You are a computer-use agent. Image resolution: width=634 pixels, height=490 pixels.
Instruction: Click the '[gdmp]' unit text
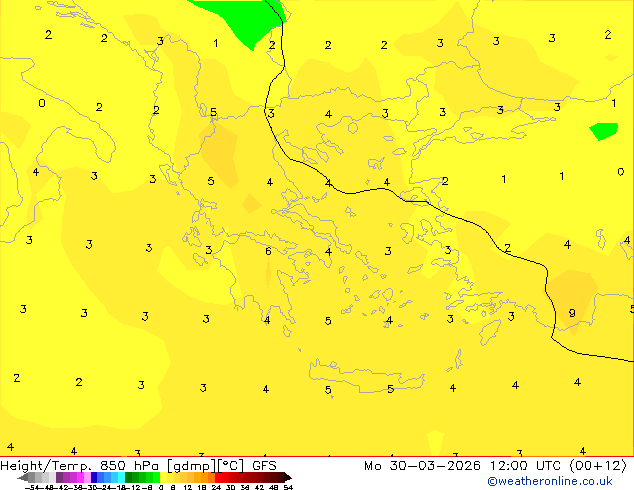point(192,466)
